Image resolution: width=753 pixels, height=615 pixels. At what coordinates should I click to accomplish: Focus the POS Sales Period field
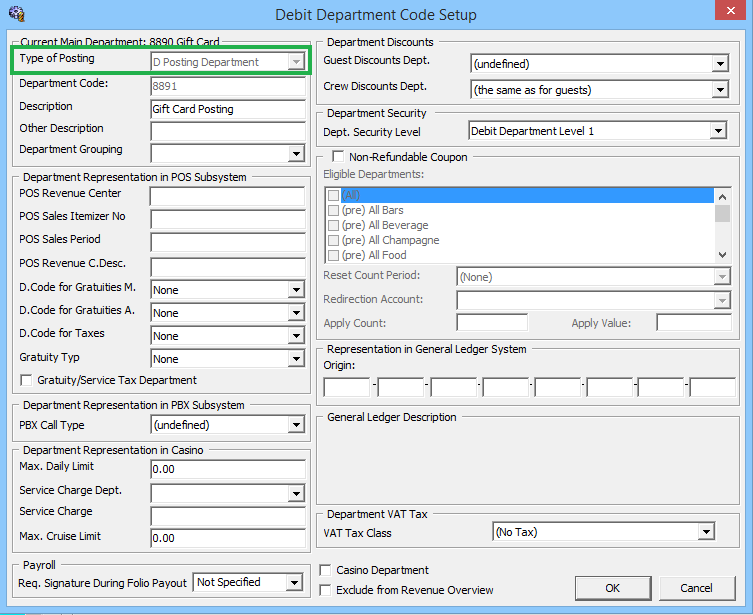pos(228,242)
